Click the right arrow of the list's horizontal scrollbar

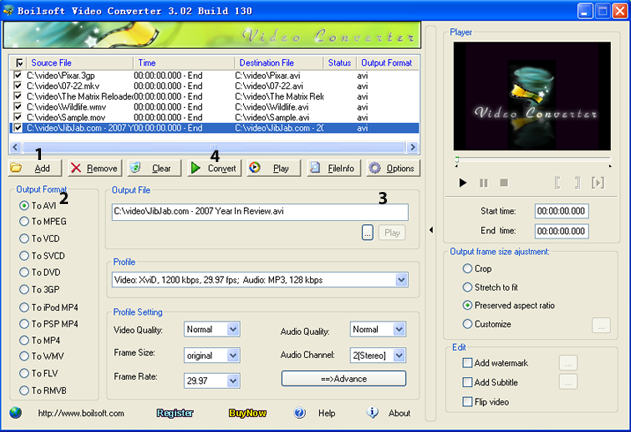(412, 147)
